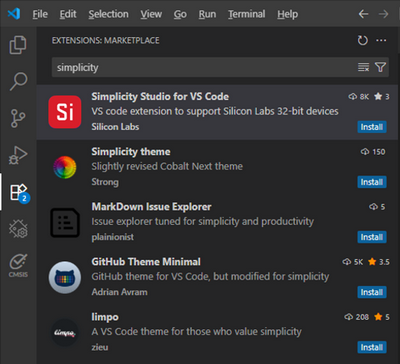
Task: Click publisher name 'plainionist'
Action: (113, 237)
